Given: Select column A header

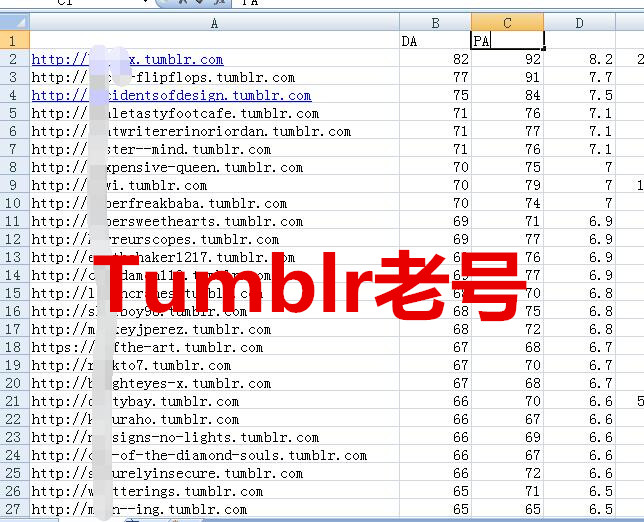Looking at the screenshot, I should click(x=214, y=23).
